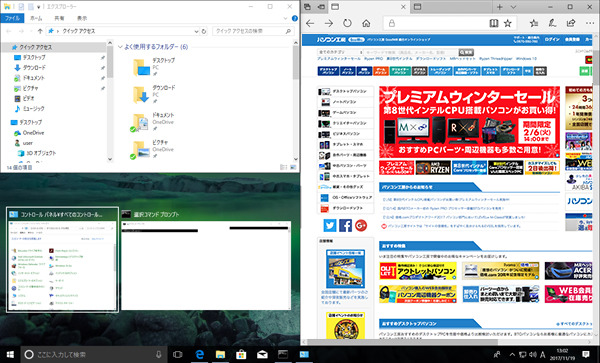Open Facebook icon on shop page
Image resolution: width=600 pixels, height=363 pixels.
click(345, 225)
